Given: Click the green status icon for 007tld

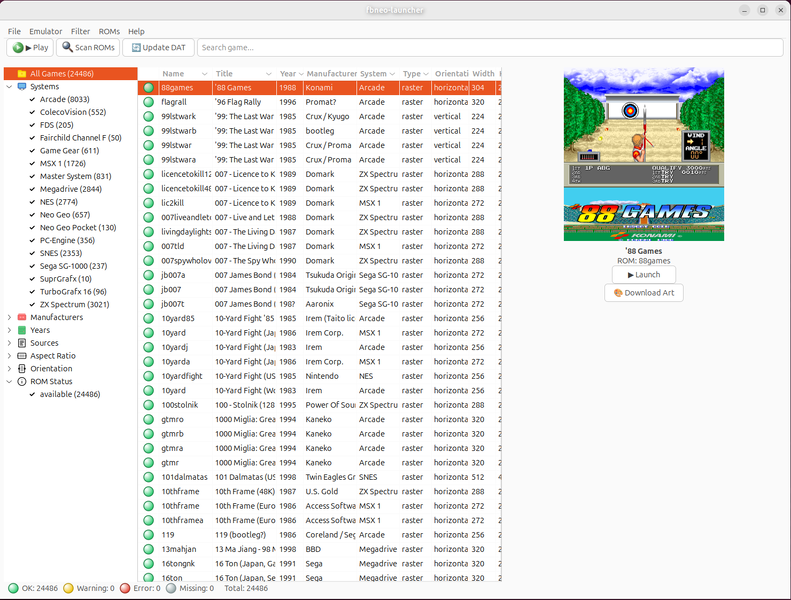Looking at the screenshot, I should [x=148, y=246].
